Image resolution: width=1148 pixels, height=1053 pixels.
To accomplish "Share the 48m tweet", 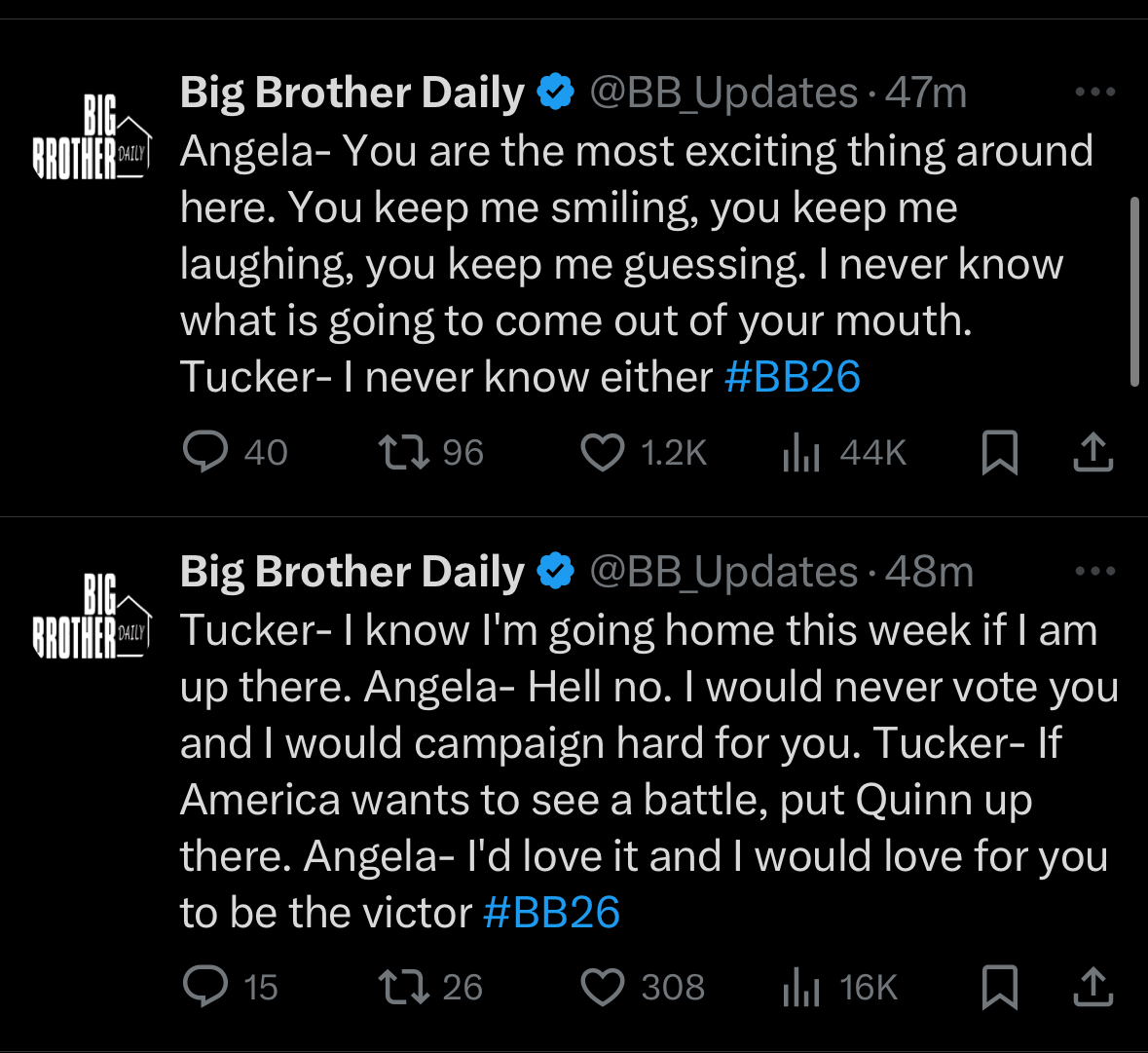I will coord(1093,986).
